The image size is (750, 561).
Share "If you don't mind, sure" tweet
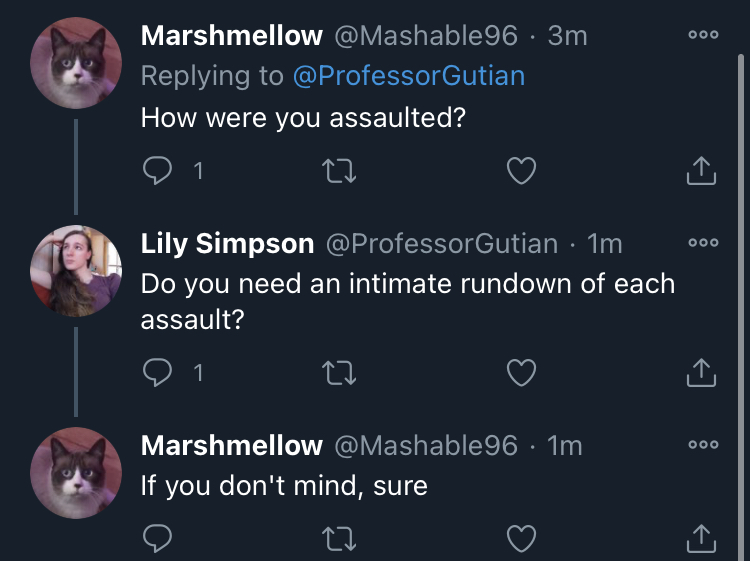click(701, 538)
